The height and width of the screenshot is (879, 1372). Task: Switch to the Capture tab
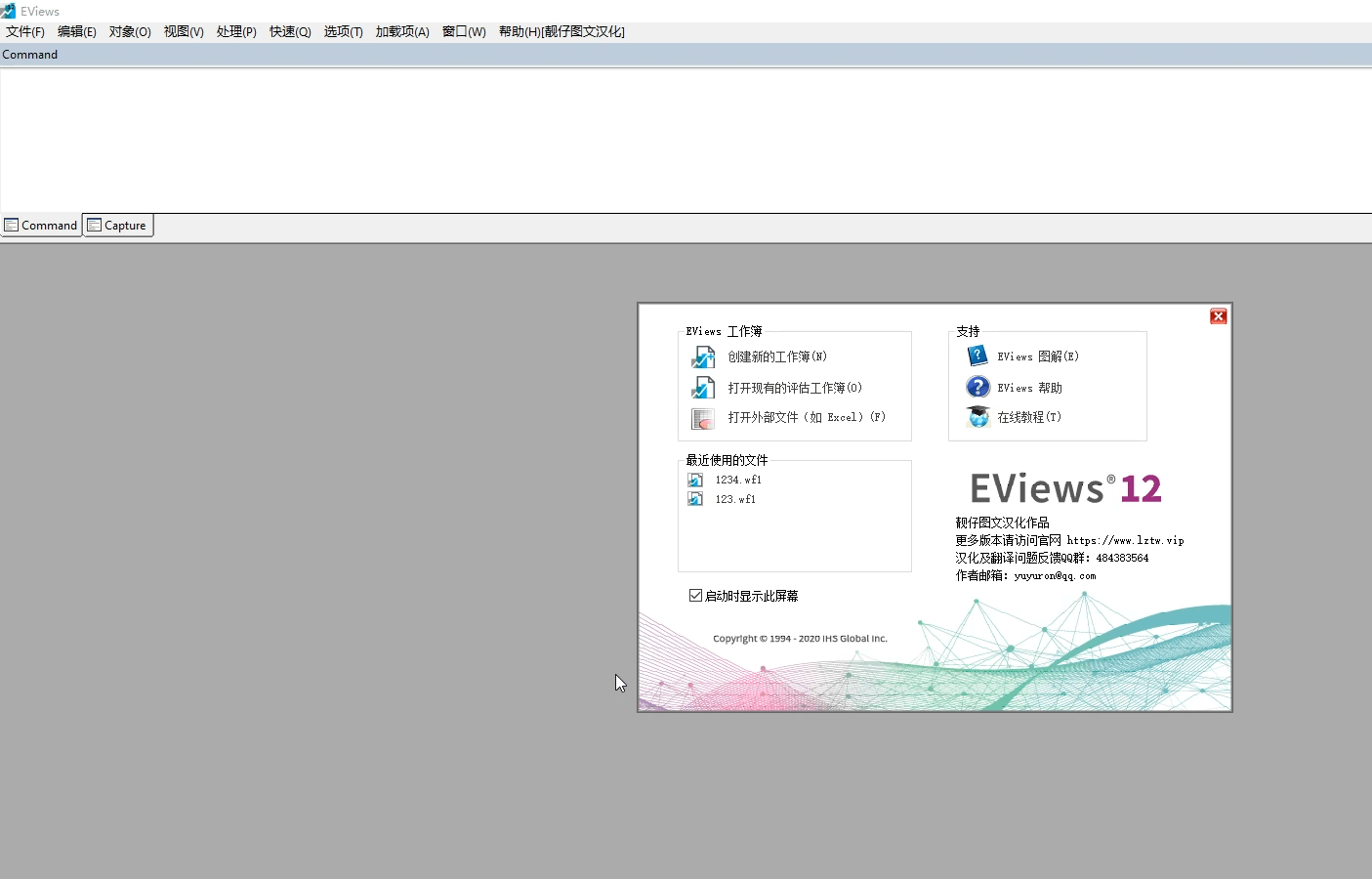coord(118,226)
